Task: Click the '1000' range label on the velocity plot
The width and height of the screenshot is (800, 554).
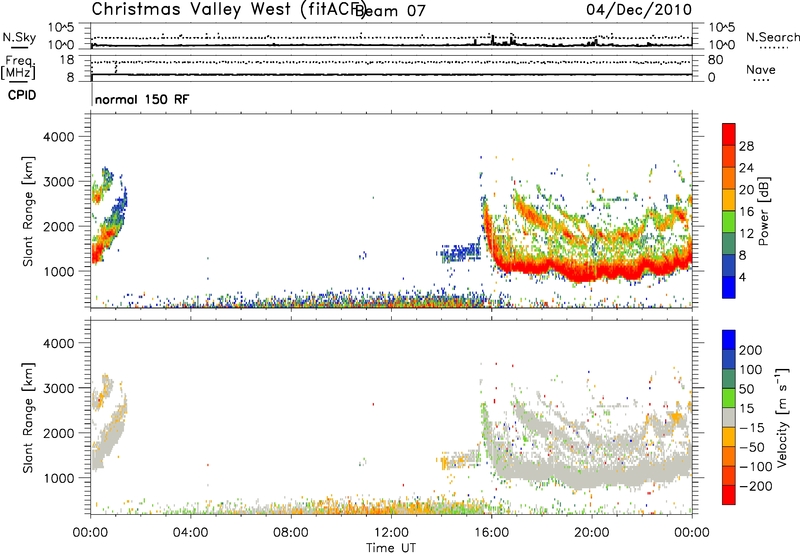Action: point(59,478)
